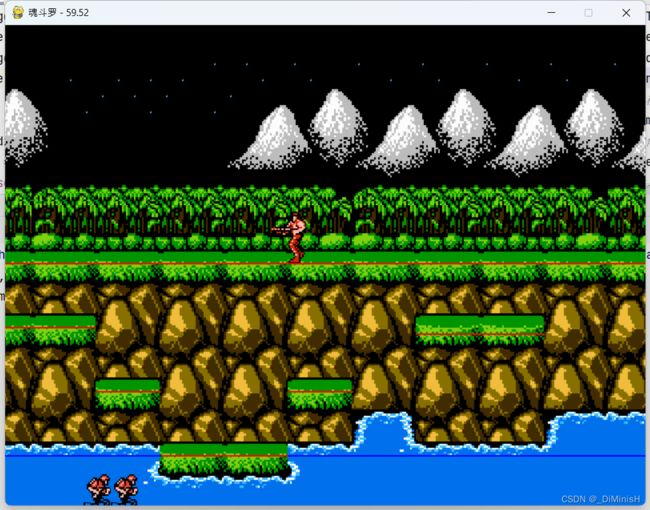Click the pygame app icon in title bar
Screen dimensions: 650x510
(x=18, y=12)
